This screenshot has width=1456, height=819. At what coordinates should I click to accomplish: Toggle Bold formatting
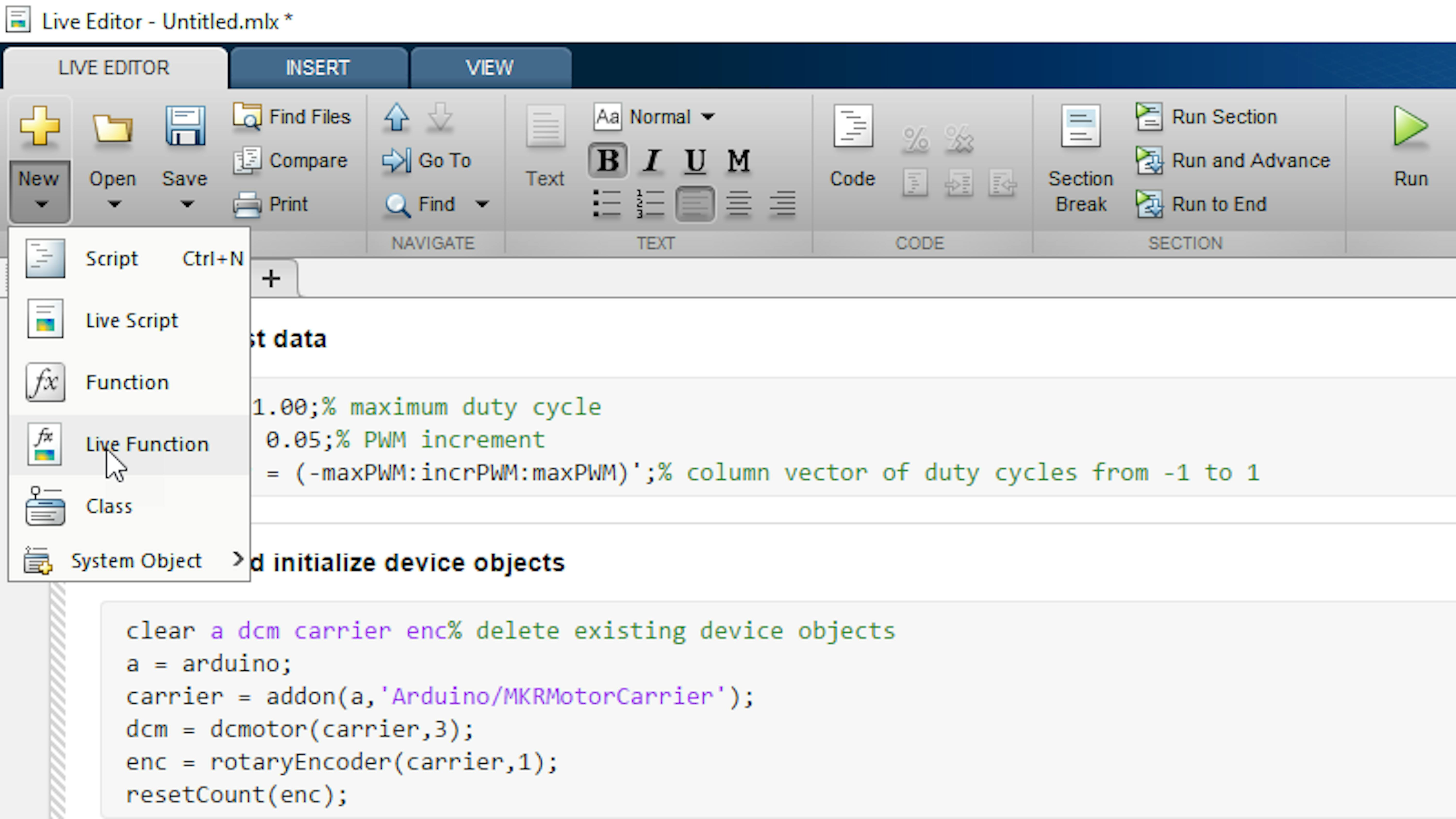tap(608, 160)
